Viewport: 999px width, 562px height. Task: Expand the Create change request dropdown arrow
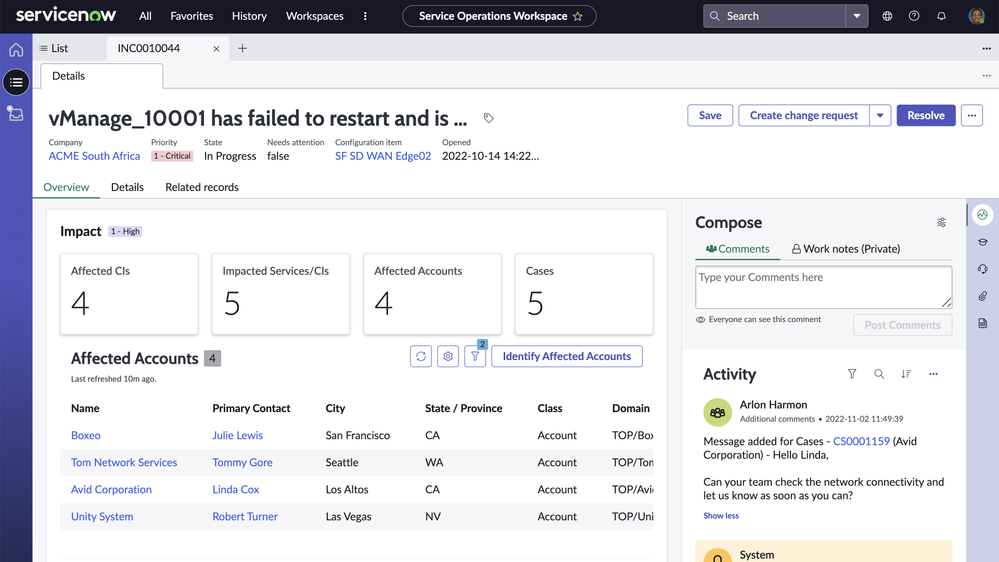tap(880, 115)
